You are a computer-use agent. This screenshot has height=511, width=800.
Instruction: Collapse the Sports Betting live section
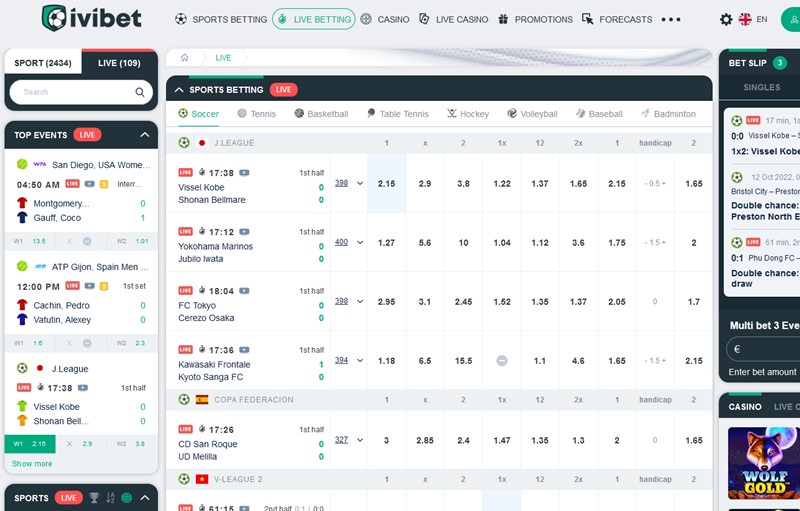(x=179, y=90)
